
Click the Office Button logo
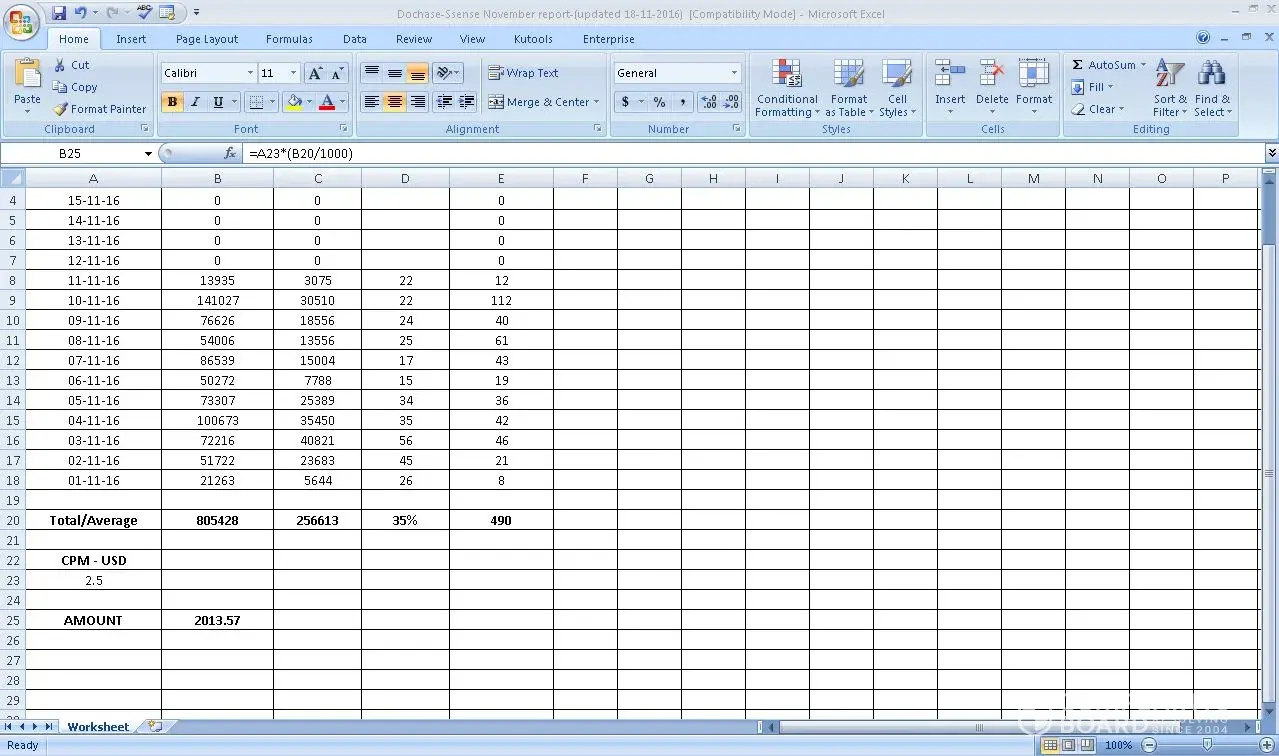(x=22, y=21)
